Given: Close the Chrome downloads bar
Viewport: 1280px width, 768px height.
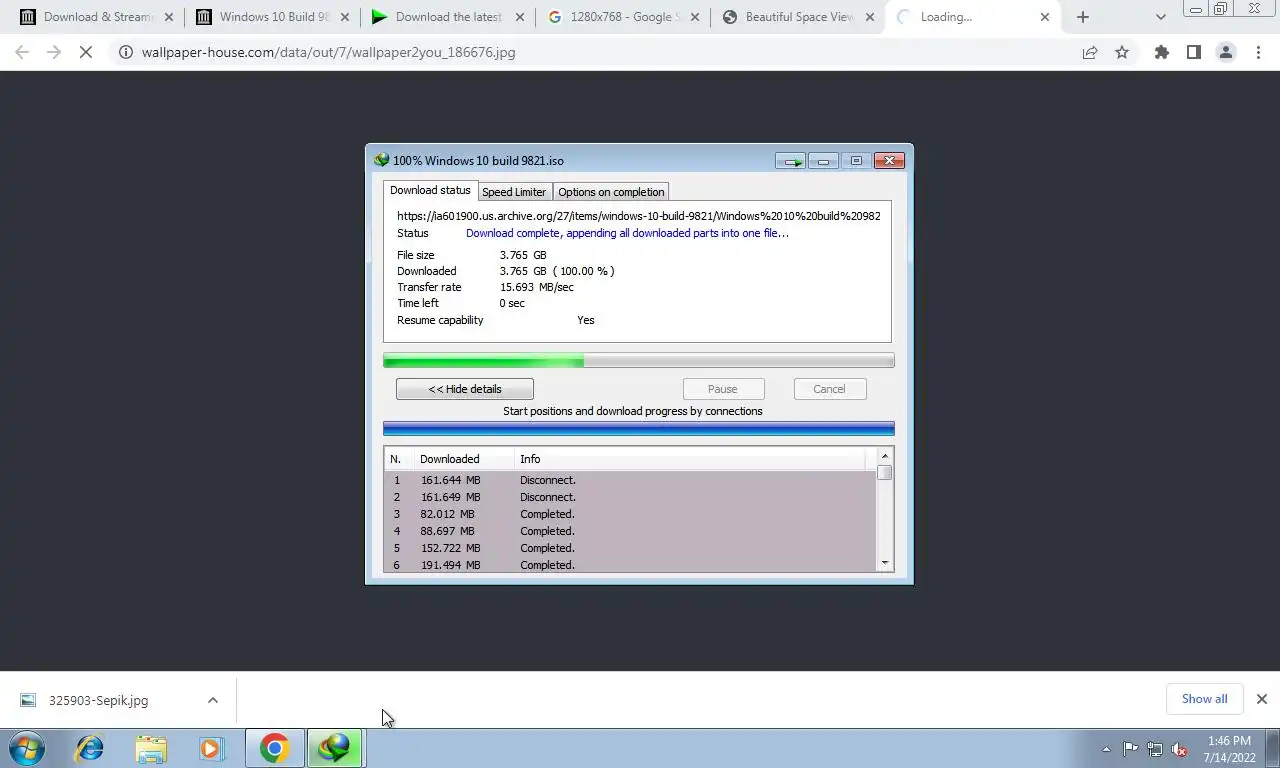Looking at the screenshot, I should pos(1262,699).
